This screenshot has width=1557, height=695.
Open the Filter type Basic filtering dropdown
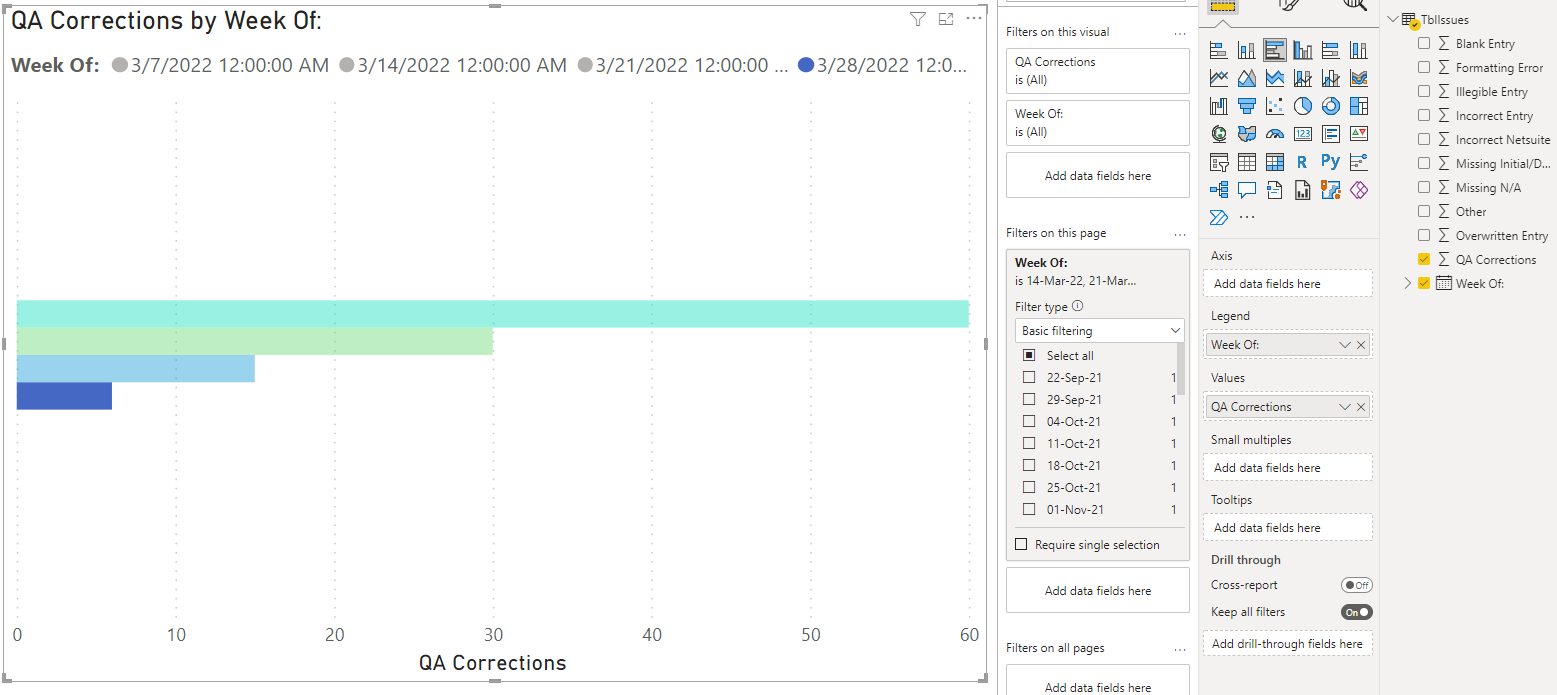[x=1099, y=330]
